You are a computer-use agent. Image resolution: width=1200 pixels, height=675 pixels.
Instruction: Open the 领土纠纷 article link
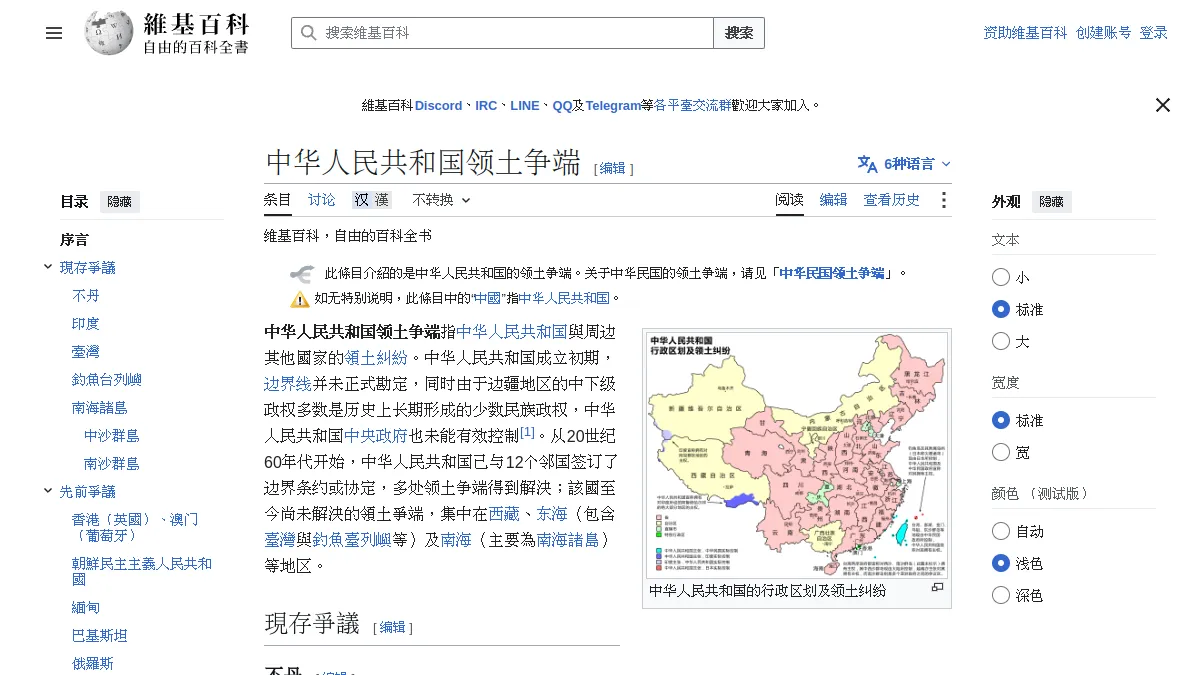(x=376, y=357)
